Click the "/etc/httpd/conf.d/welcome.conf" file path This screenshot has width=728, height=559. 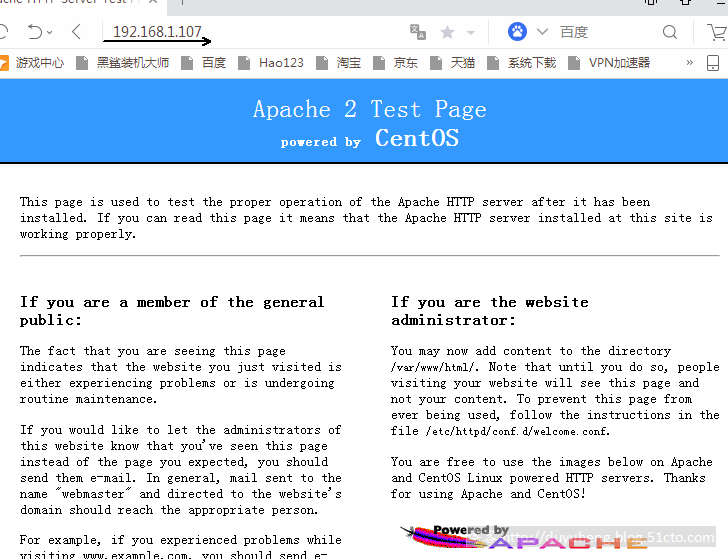(518, 431)
